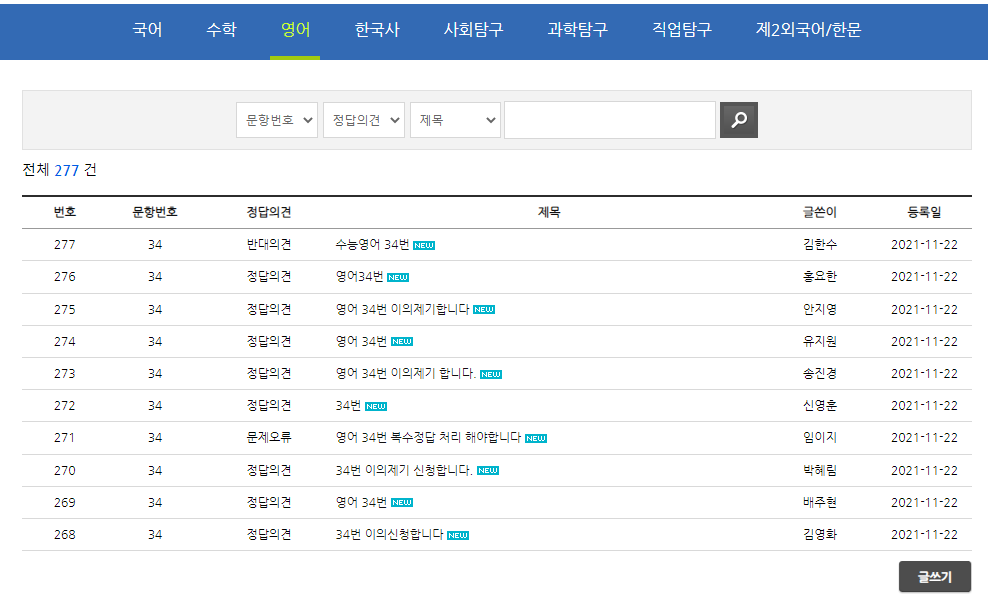Open the 제목 search-field dropdown
Viewport: 988px width, 606px height.
455,120
